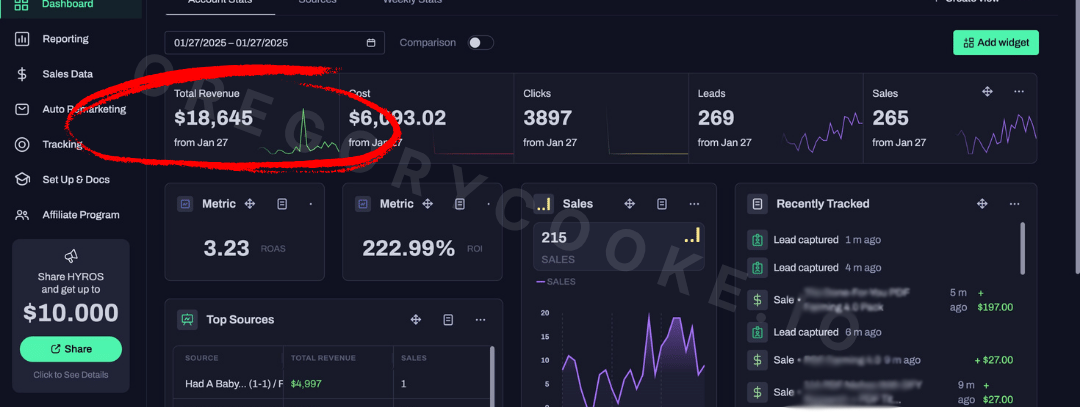Click the document icon on ROI Metric widget
Screen dimensions: 1080x412
click(x=459, y=204)
